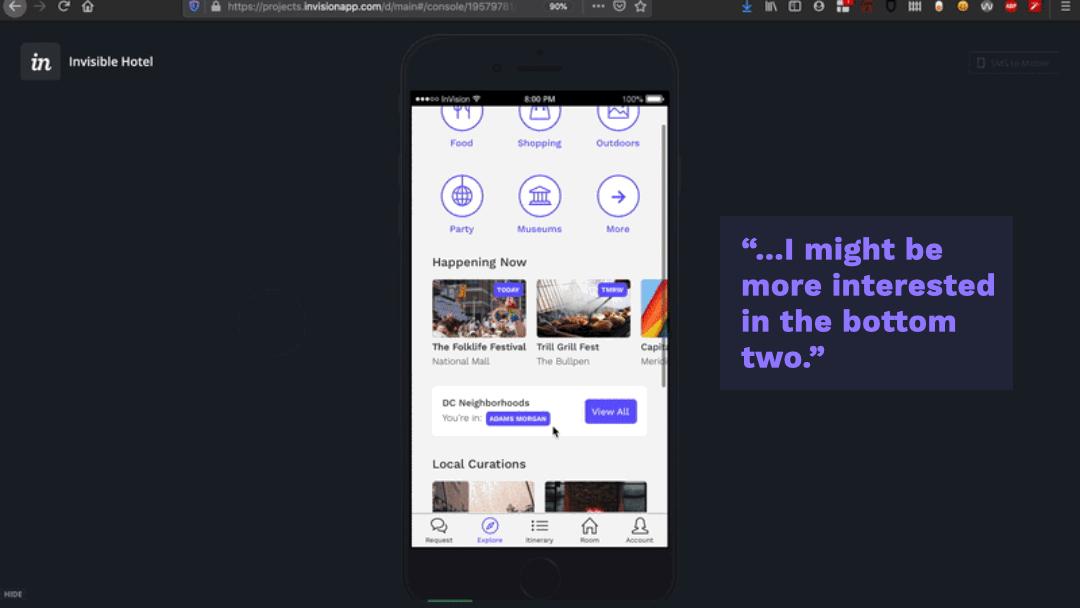Screen dimensions: 1080x608
Task: Open the left Local Curations thumbnail
Action: [x=483, y=497]
